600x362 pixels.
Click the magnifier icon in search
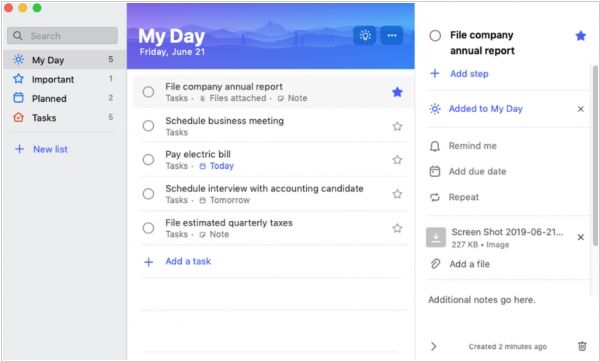[18, 36]
